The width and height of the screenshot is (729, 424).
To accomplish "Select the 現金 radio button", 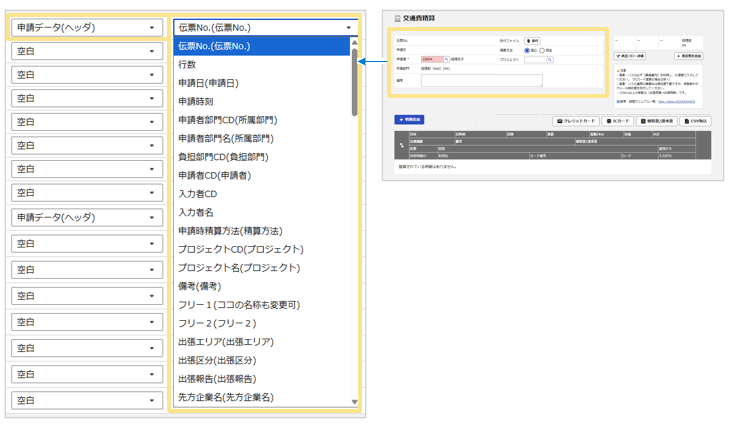I will pyautogui.click(x=542, y=50).
